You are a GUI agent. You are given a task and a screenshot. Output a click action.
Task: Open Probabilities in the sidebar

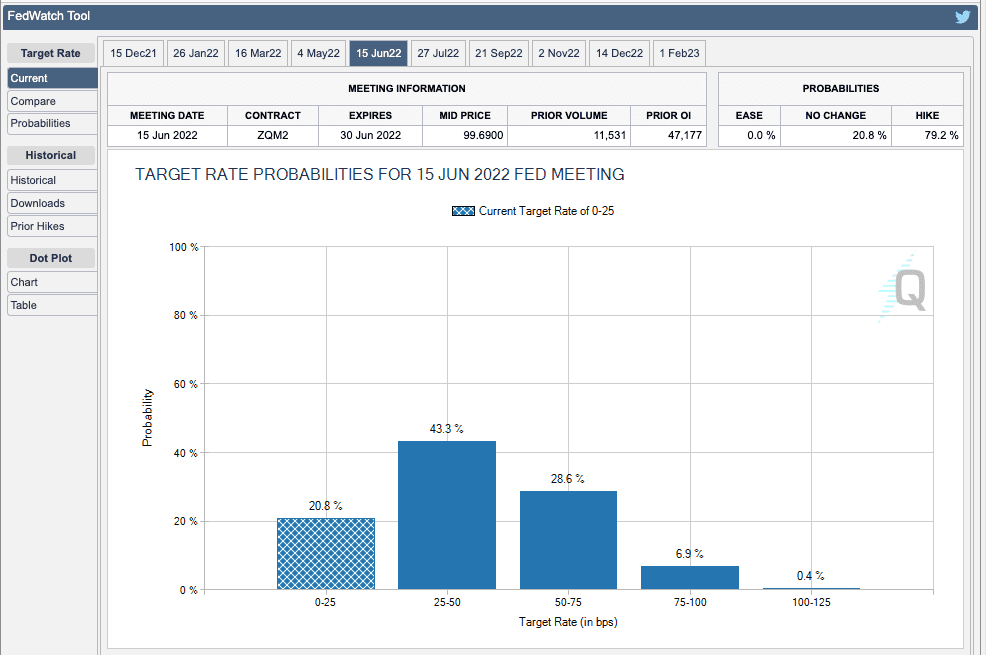click(x=52, y=123)
